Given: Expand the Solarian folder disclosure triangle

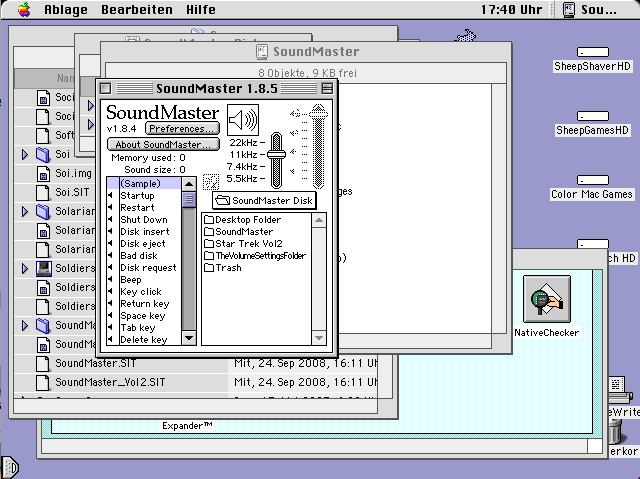Looking at the screenshot, I should (25, 211).
